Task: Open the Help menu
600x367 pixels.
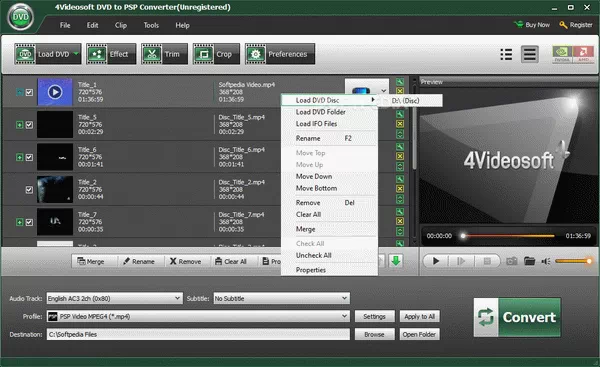Action: click(183, 25)
